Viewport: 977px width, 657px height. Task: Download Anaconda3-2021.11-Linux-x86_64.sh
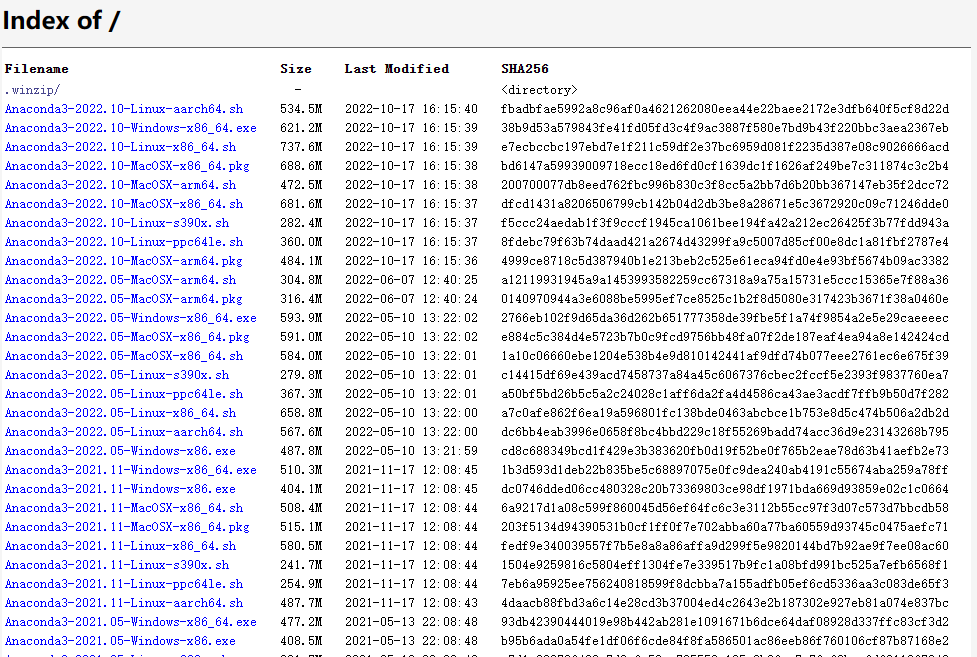click(120, 546)
